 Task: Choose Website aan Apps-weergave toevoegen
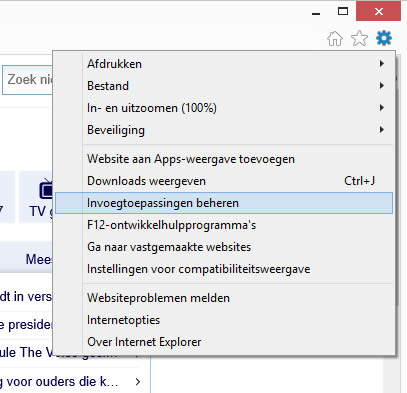(224, 159)
